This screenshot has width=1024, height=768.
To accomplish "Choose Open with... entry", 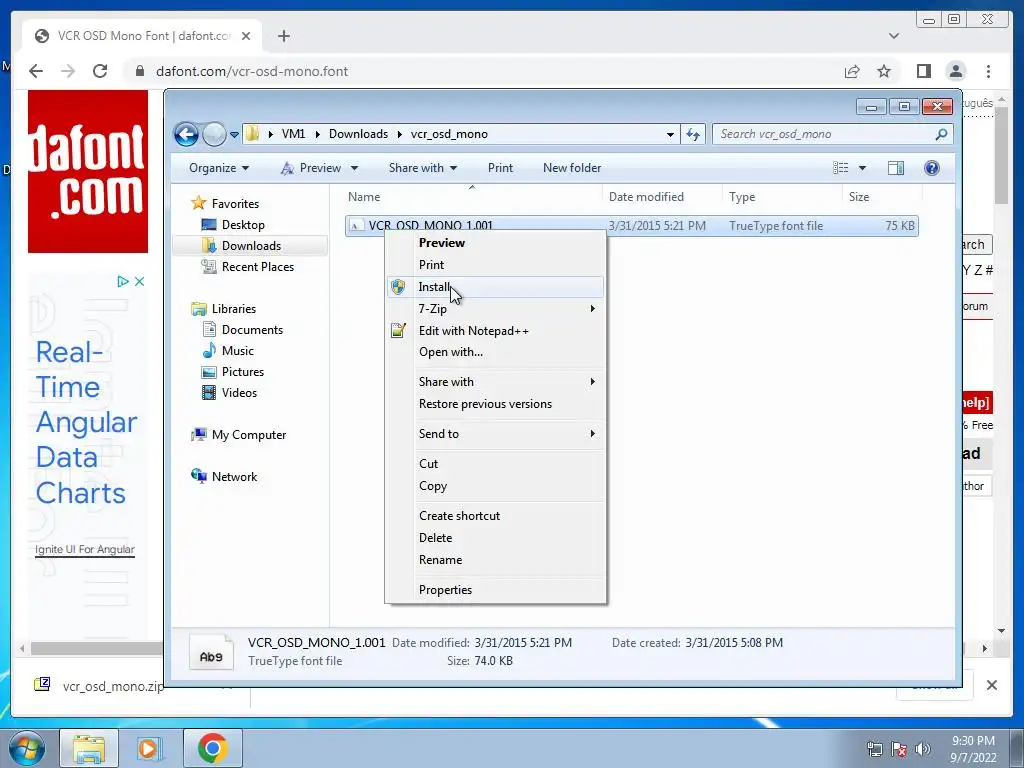I will (x=496, y=352).
